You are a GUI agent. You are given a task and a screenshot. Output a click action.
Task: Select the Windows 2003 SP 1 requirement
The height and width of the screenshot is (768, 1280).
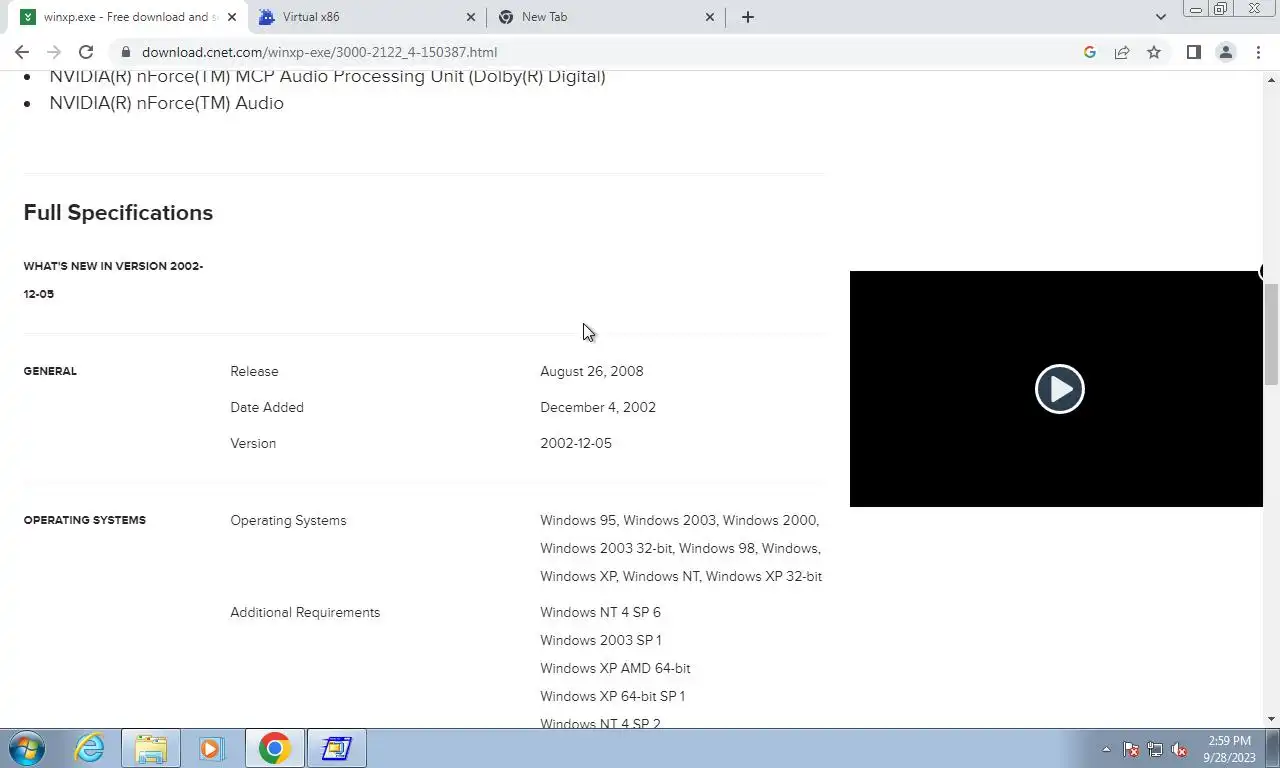click(x=601, y=640)
